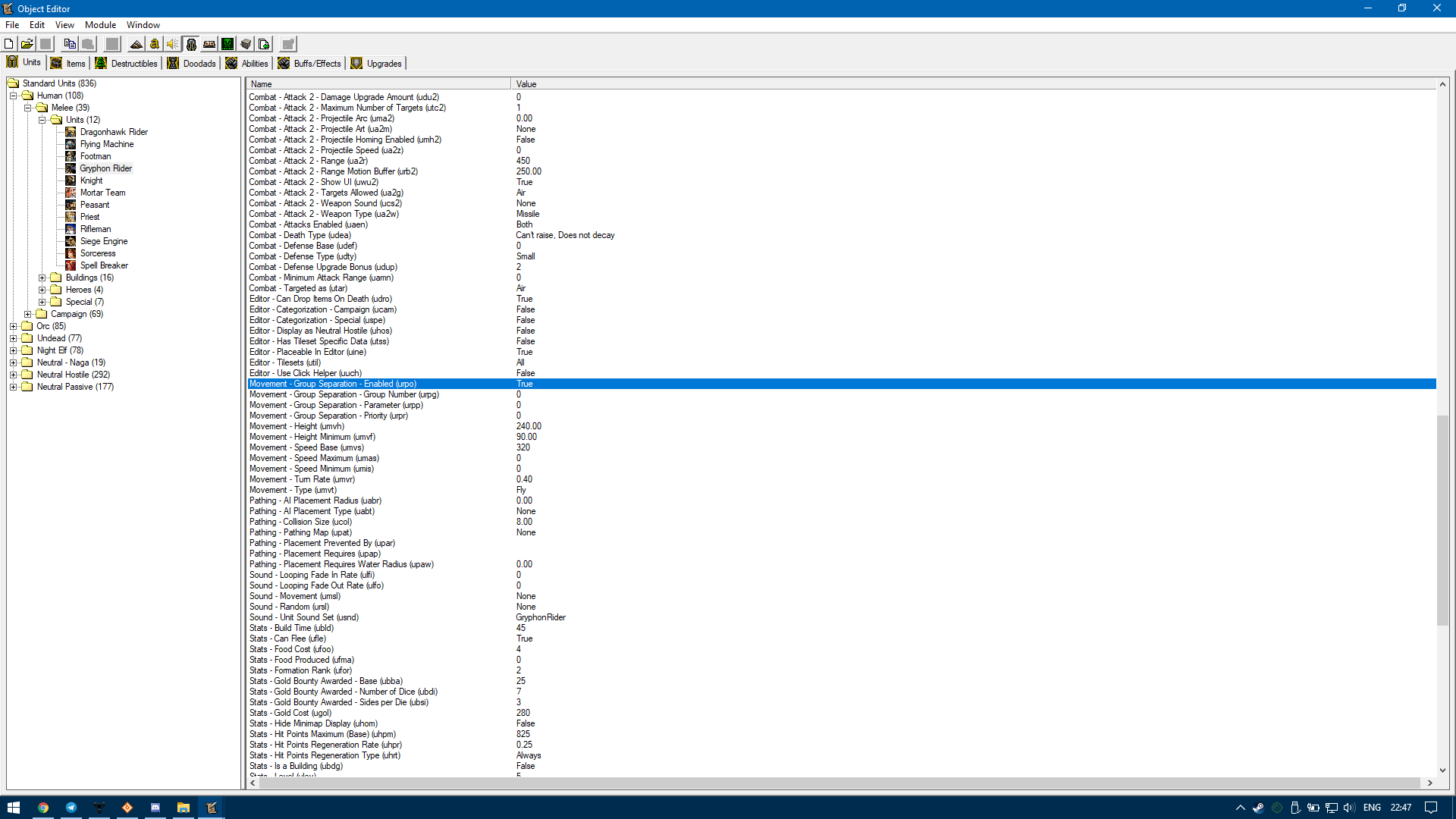The image size is (1456, 819).
Task: Select the Footman unit in tree
Action: [96, 156]
